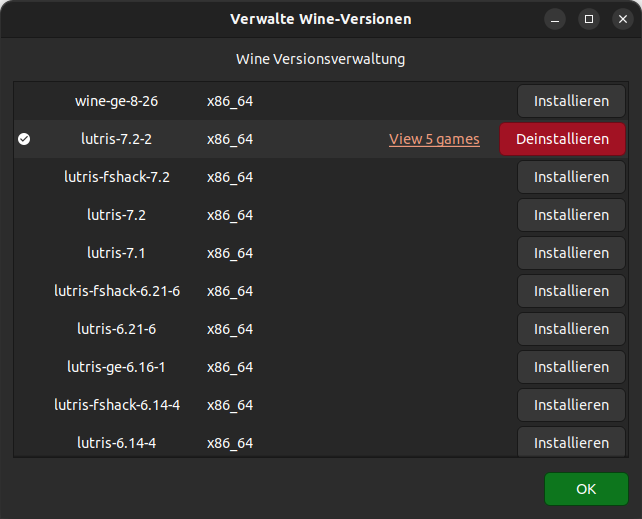The width and height of the screenshot is (642, 519).
Task: Uninstall lutris-7.2-2 with Deinstallieren
Action: (x=562, y=139)
